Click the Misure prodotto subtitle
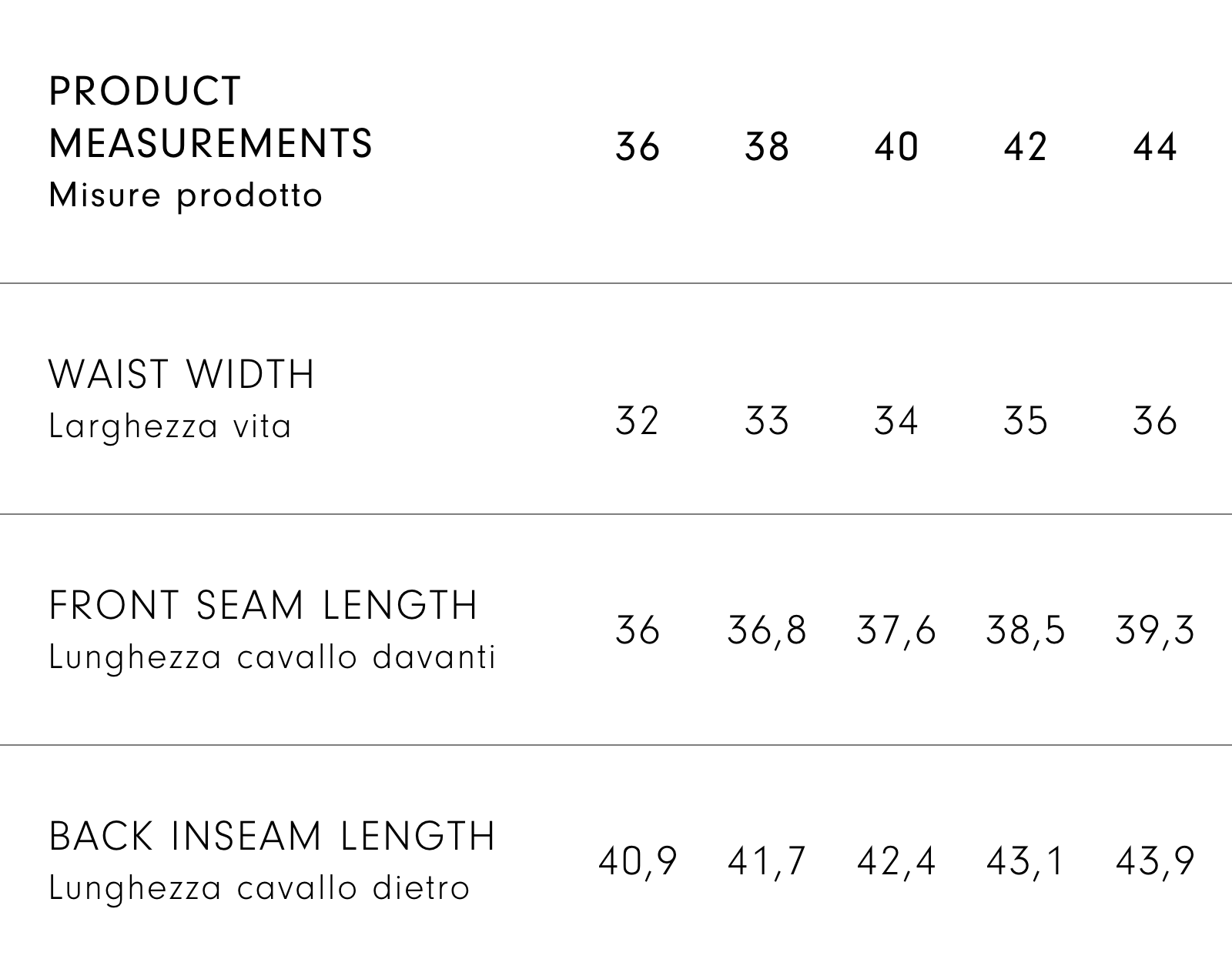The image size is (1232, 979). [186, 195]
